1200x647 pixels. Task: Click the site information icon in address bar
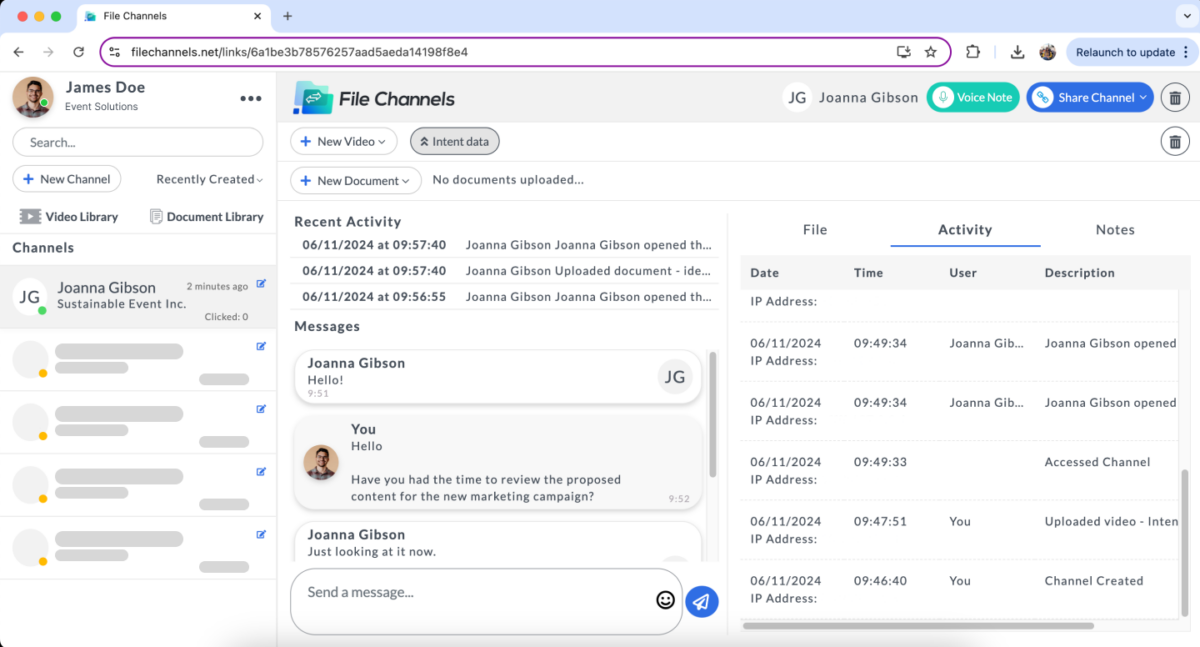coord(113,52)
